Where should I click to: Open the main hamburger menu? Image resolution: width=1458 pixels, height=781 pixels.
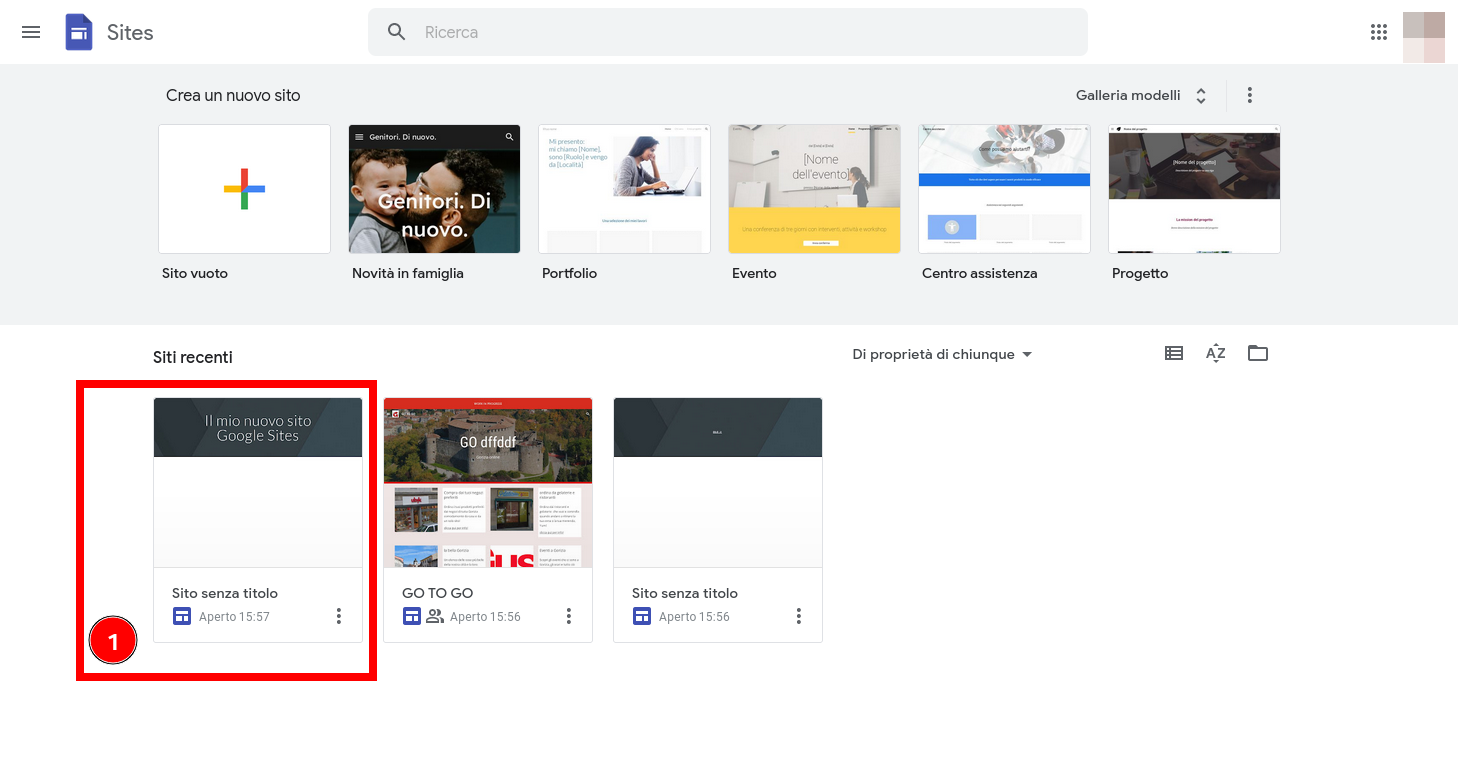coord(31,32)
